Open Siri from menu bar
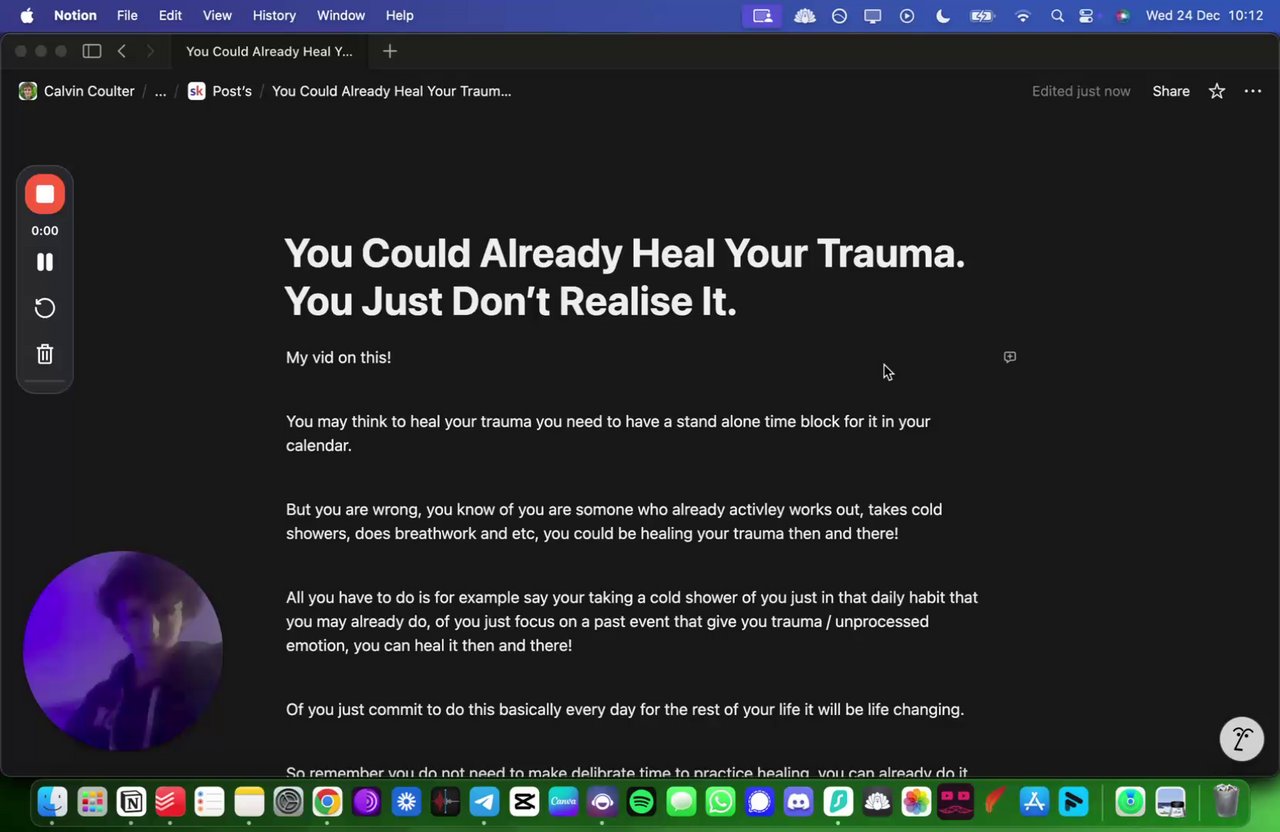Viewport: 1280px width, 832px height. 1123,15
